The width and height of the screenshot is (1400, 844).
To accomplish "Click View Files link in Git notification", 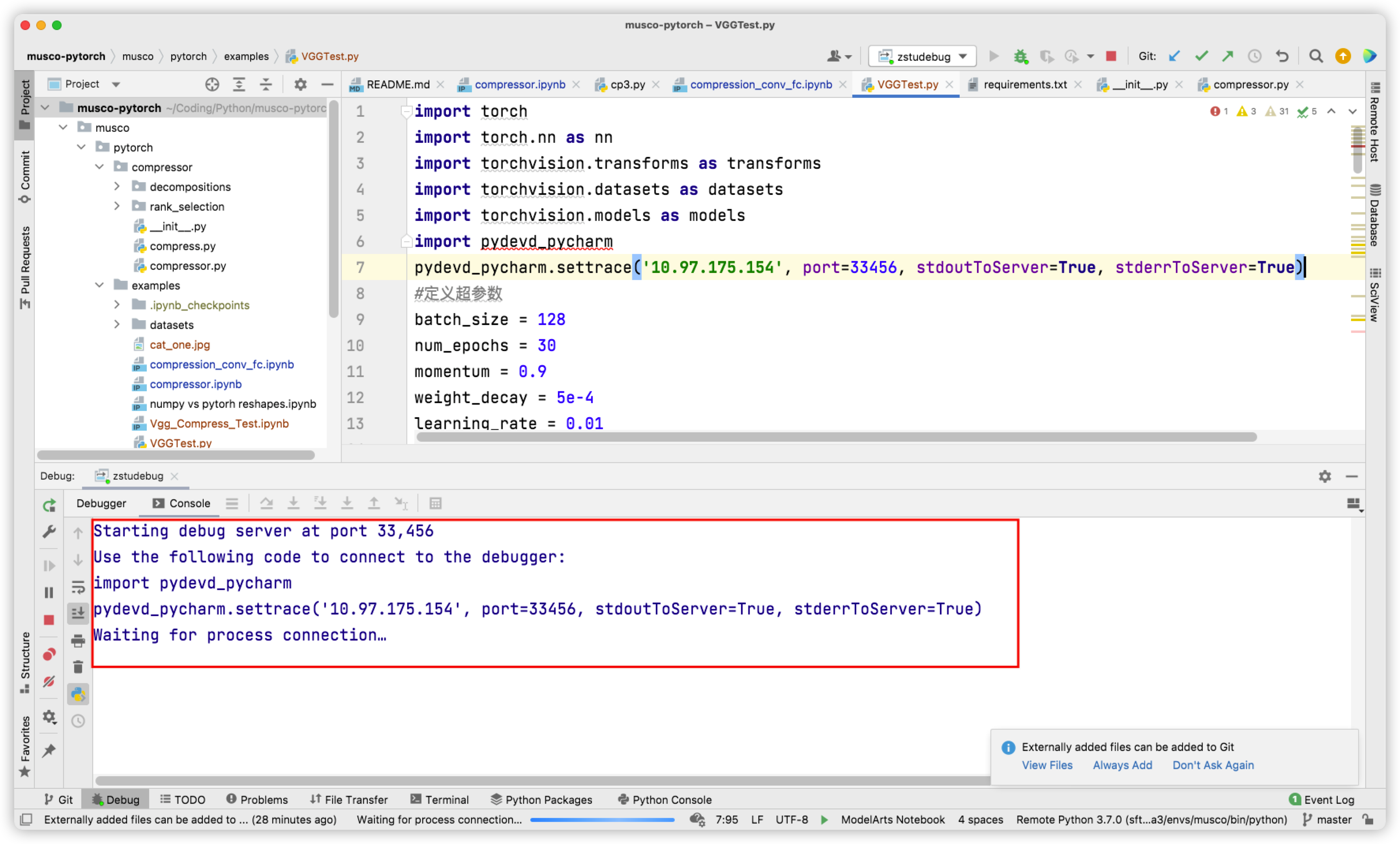I will pos(1047,765).
